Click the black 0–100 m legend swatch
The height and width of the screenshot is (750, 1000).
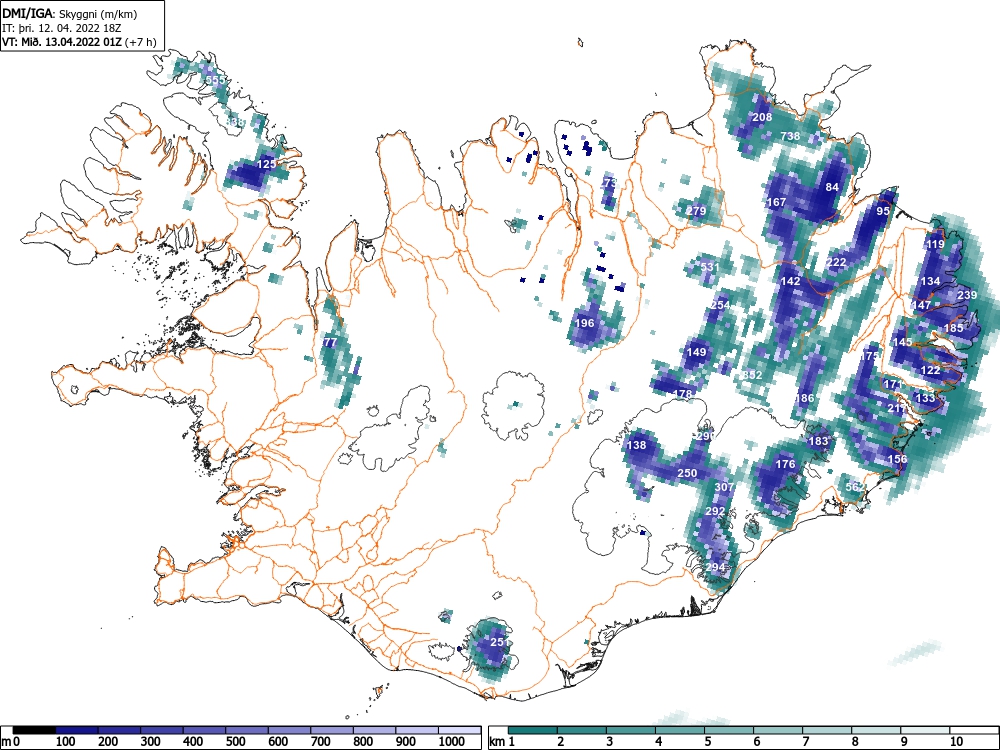[x=34, y=730]
